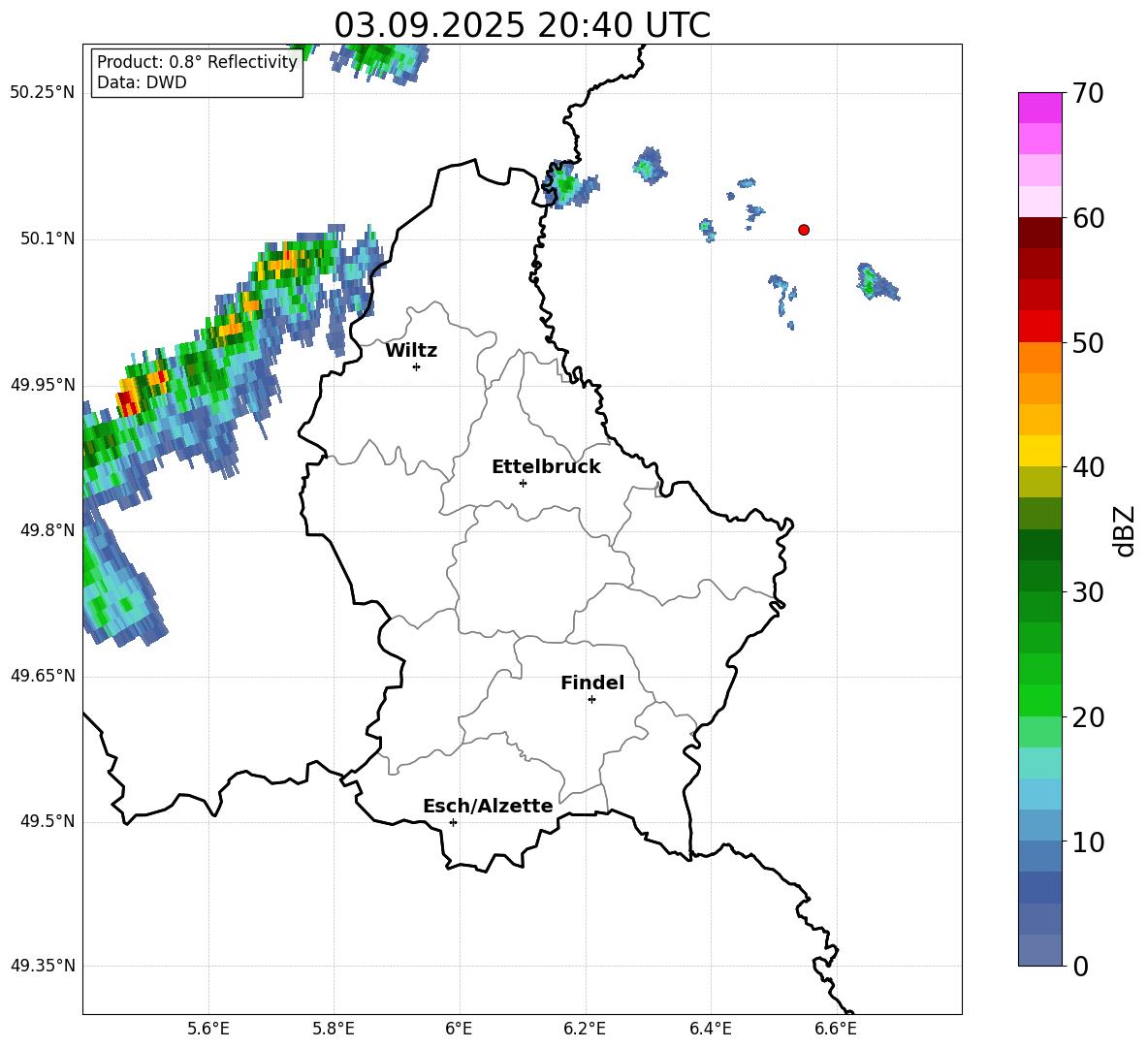
Task: Click the 0 label on colorbar
Action: click(1080, 966)
